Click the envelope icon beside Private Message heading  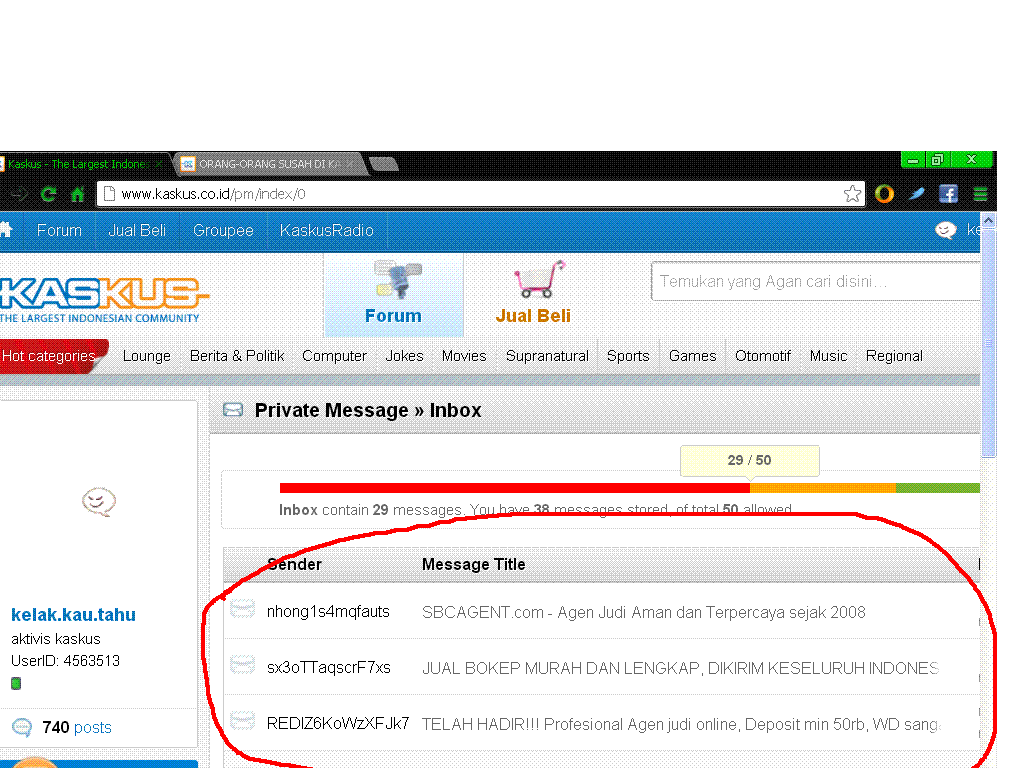point(233,410)
